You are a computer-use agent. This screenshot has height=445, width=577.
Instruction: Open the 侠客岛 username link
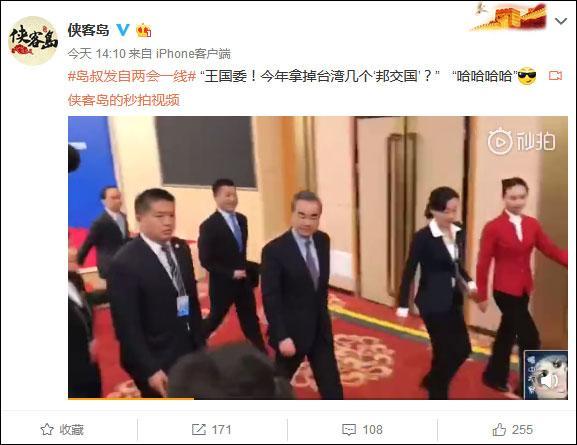(88, 30)
